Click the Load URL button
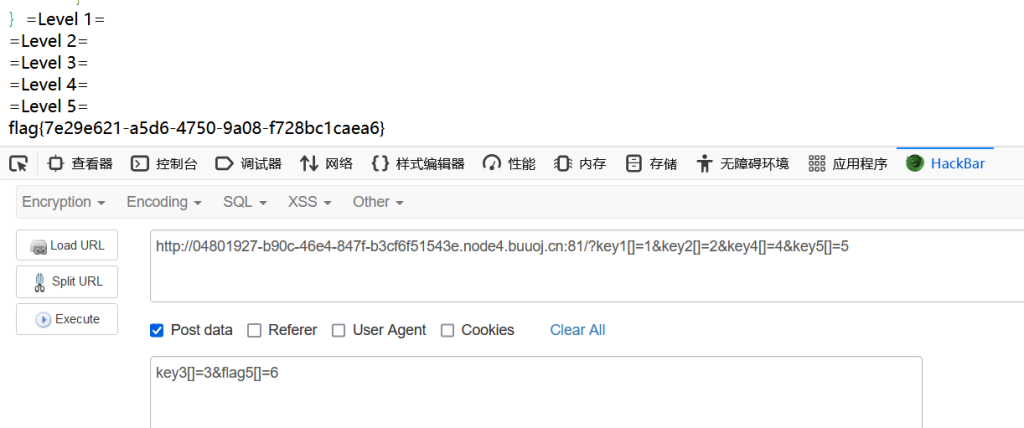The height and width of the screenshot is (428, 1024). point(67,246)
